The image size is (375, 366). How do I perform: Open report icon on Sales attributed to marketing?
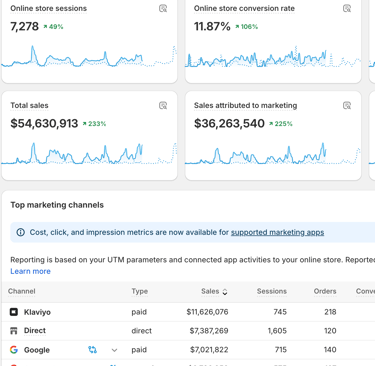point(347,106)
